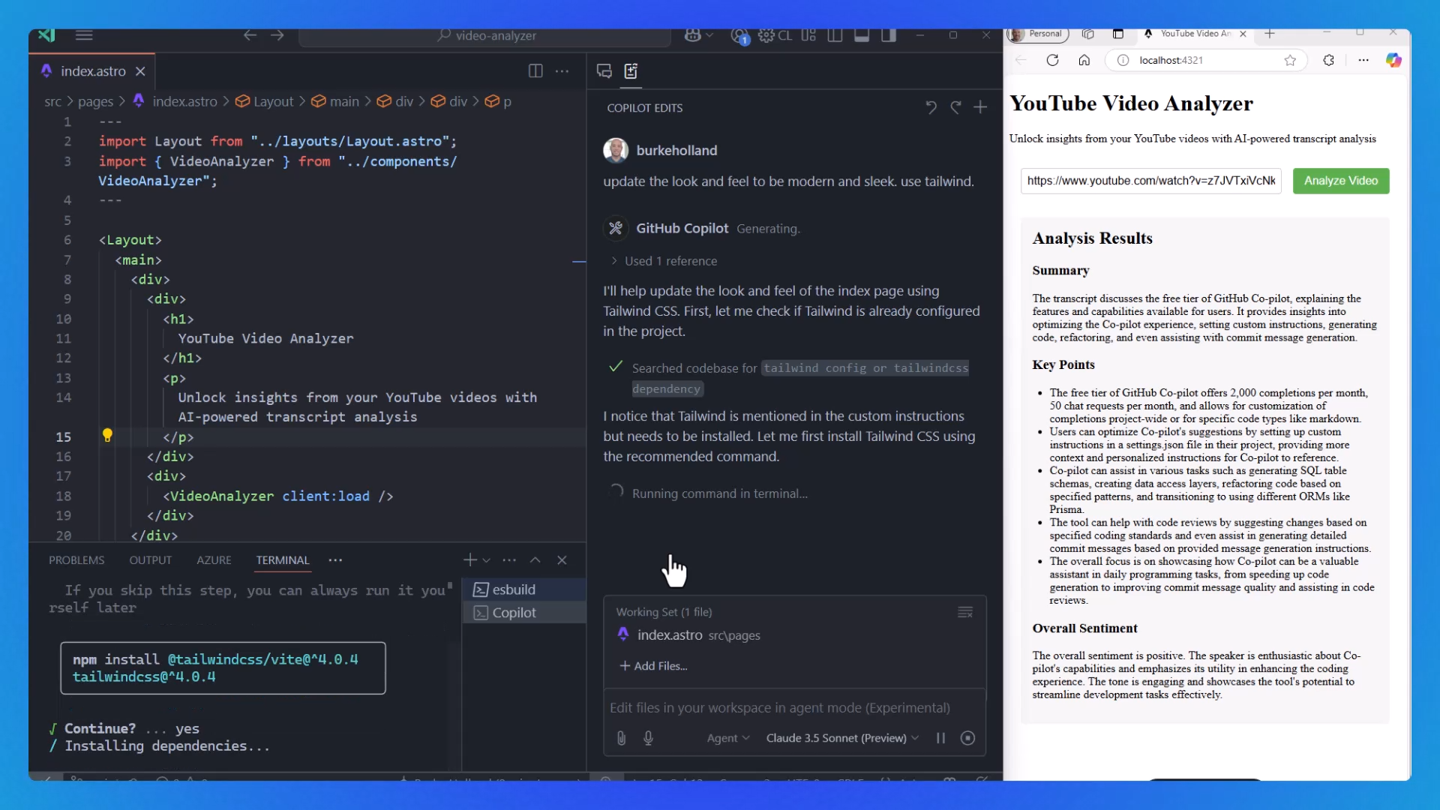
Task: Open the Copilot icon in title bar
Action: (x=692, y=35)
